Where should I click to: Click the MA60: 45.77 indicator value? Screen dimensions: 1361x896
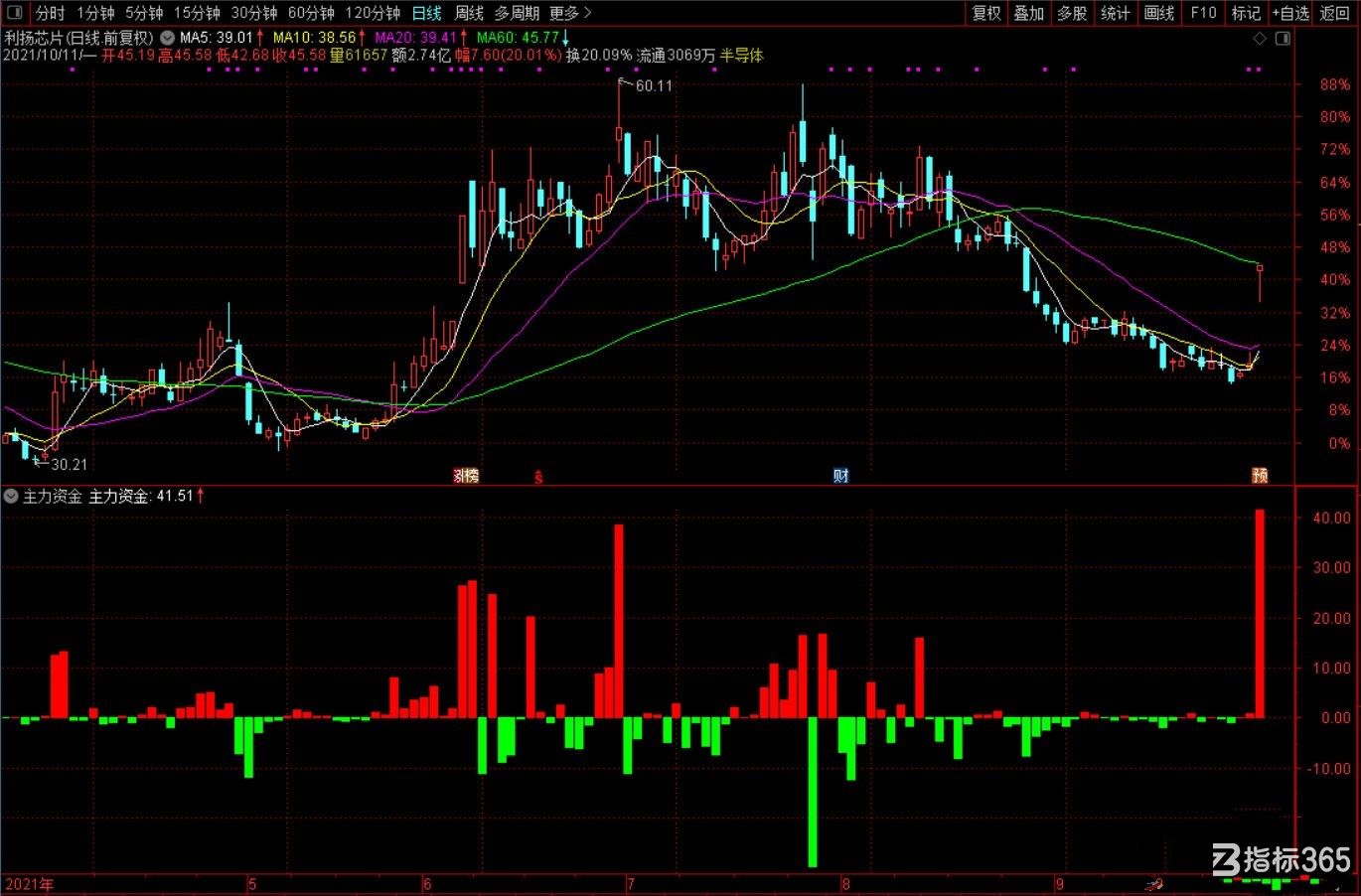(x=519, y=39)
